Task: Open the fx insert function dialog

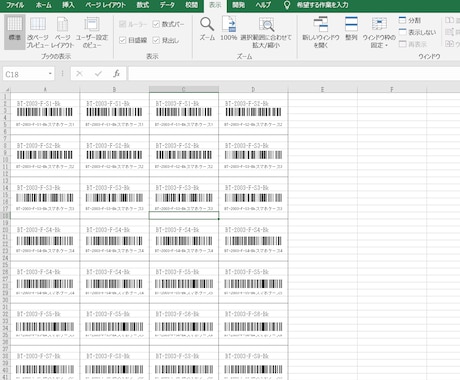Action: [x=116, y=74]
